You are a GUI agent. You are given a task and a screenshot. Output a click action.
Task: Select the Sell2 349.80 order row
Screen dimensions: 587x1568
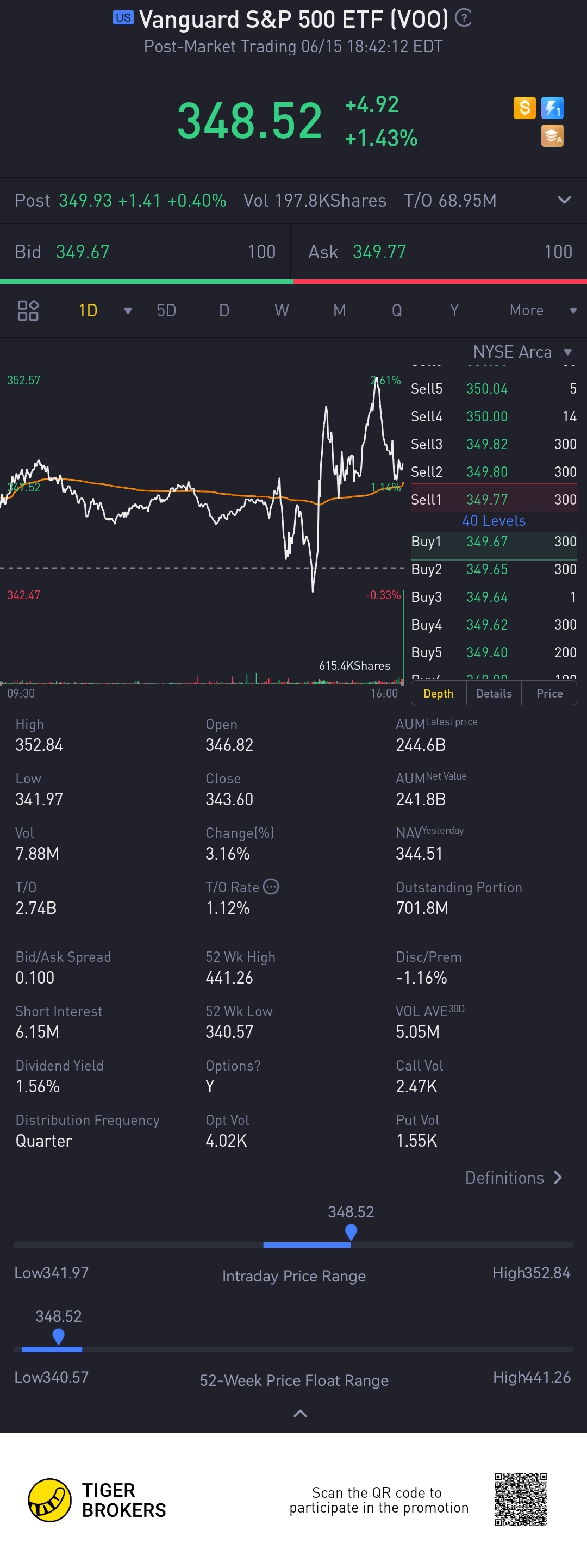[494, 472]
